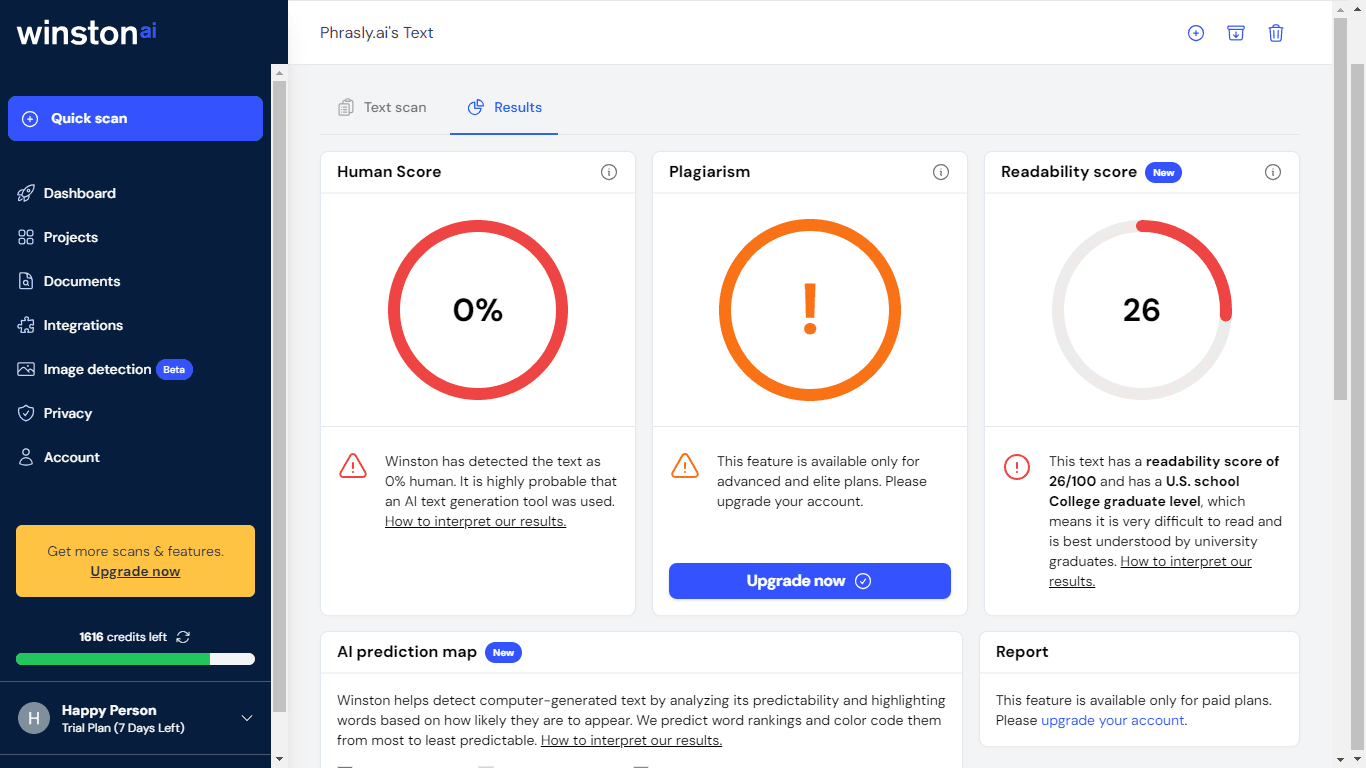
Task: Select the Results tab
Action: click(x=505, y=107)
